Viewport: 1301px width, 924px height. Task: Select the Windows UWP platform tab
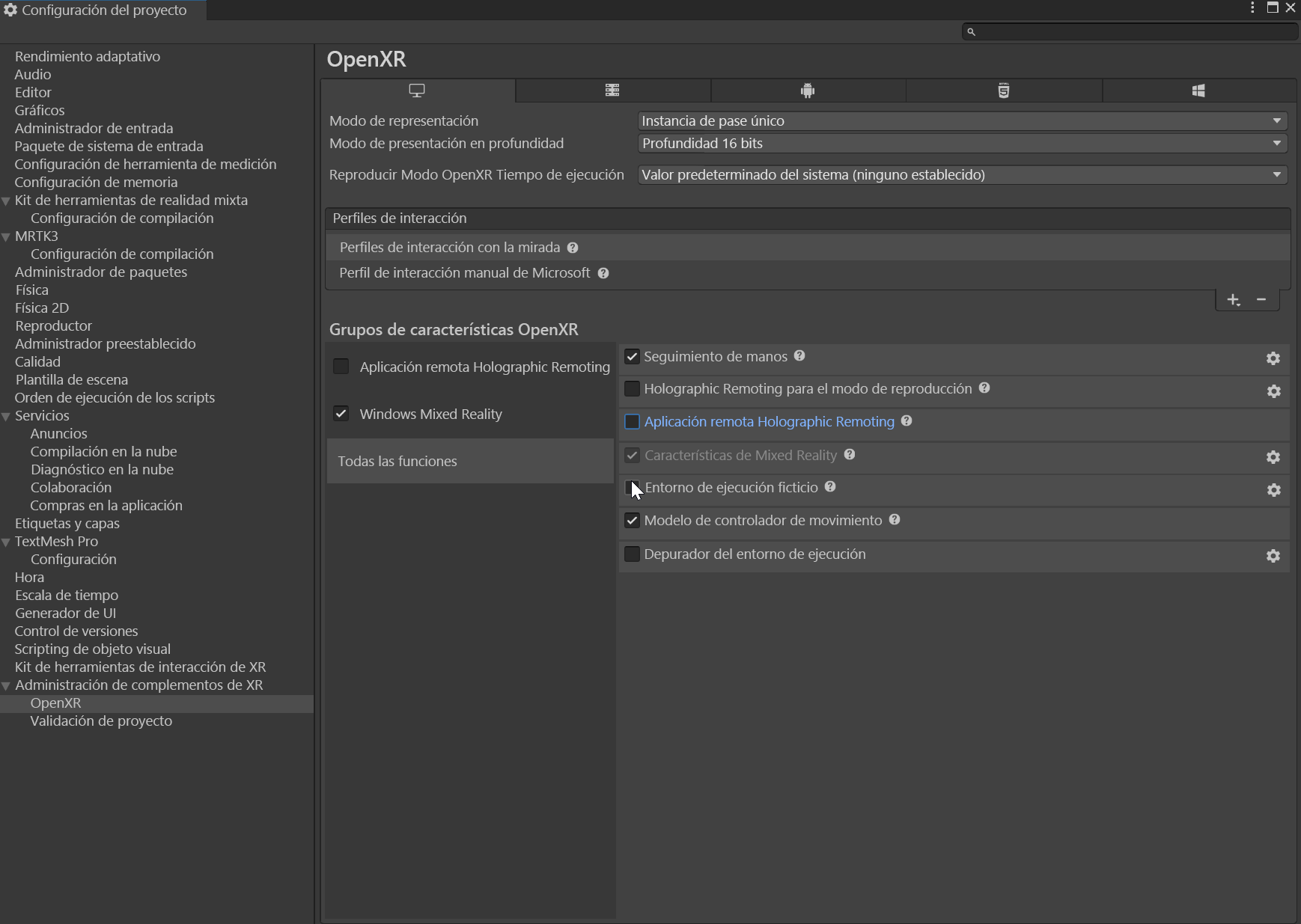1198,91
